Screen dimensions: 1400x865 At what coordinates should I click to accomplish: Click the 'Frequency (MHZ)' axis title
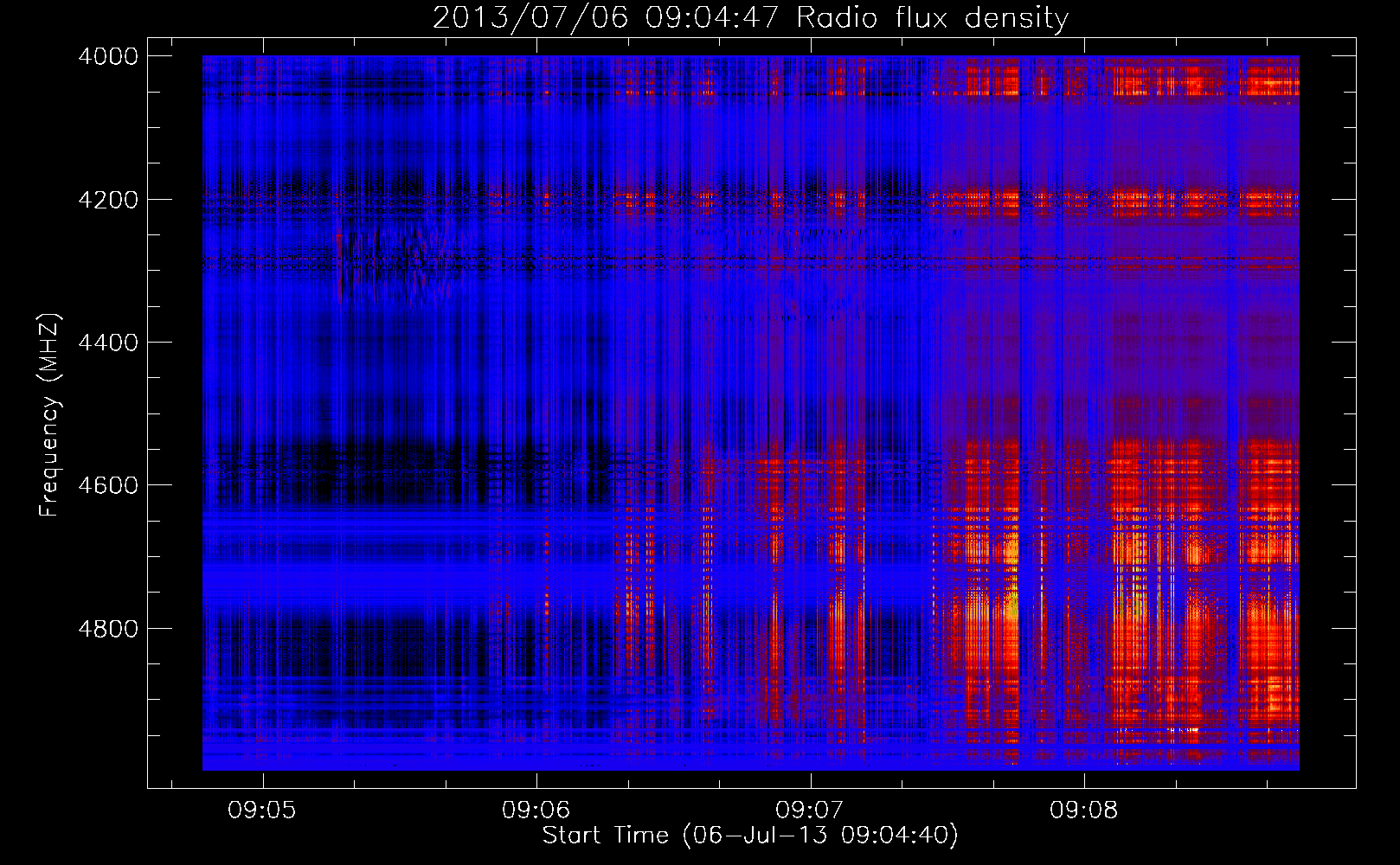pos(50,415)
